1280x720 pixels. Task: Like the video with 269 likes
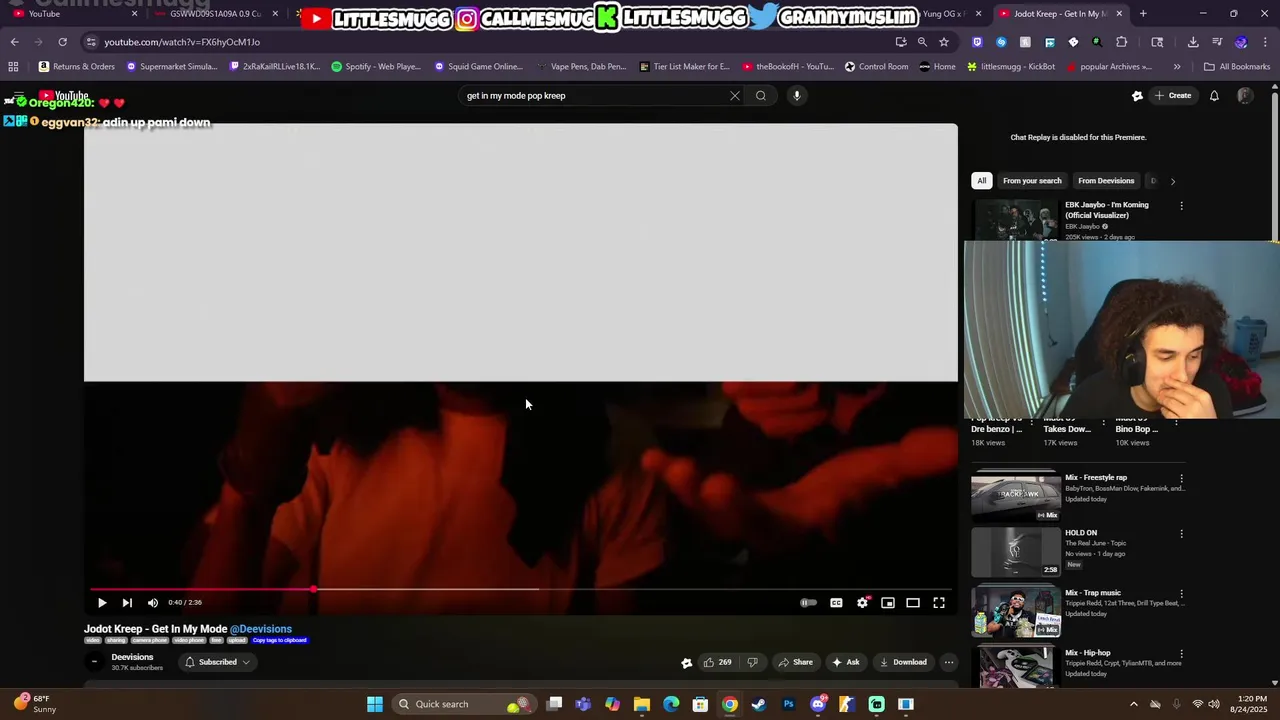pos(717,662)
